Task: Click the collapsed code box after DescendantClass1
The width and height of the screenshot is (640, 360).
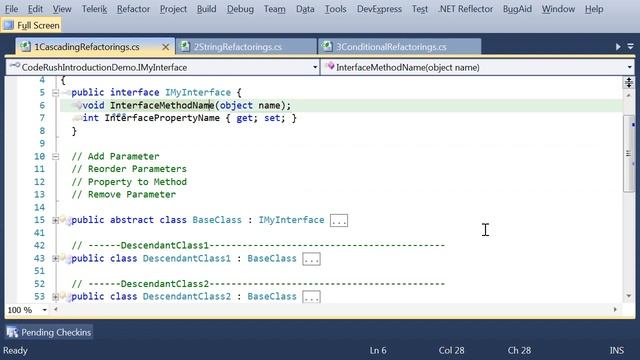Action: (311, 259)
